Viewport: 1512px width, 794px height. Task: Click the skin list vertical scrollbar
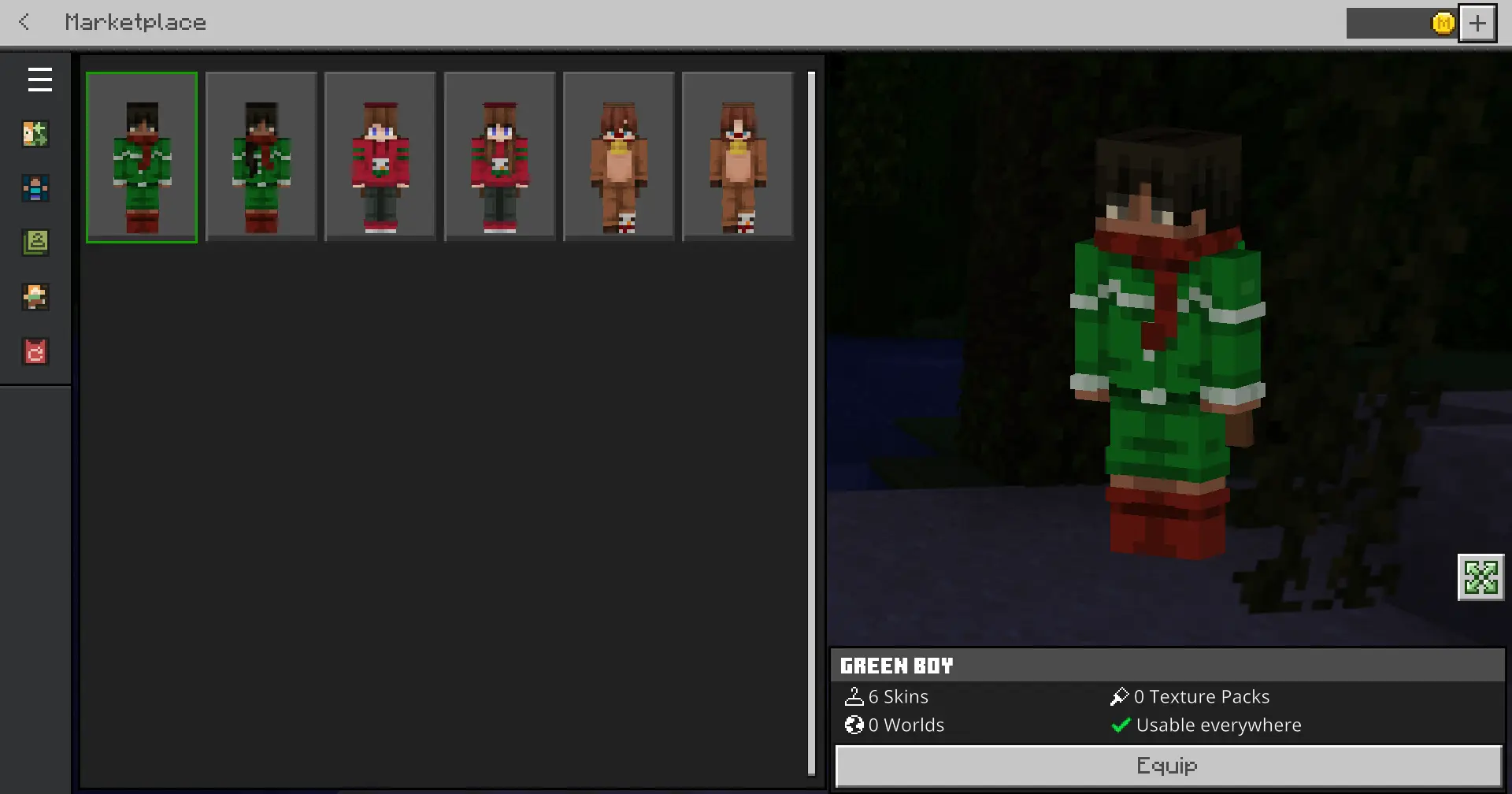click(811, 424)
